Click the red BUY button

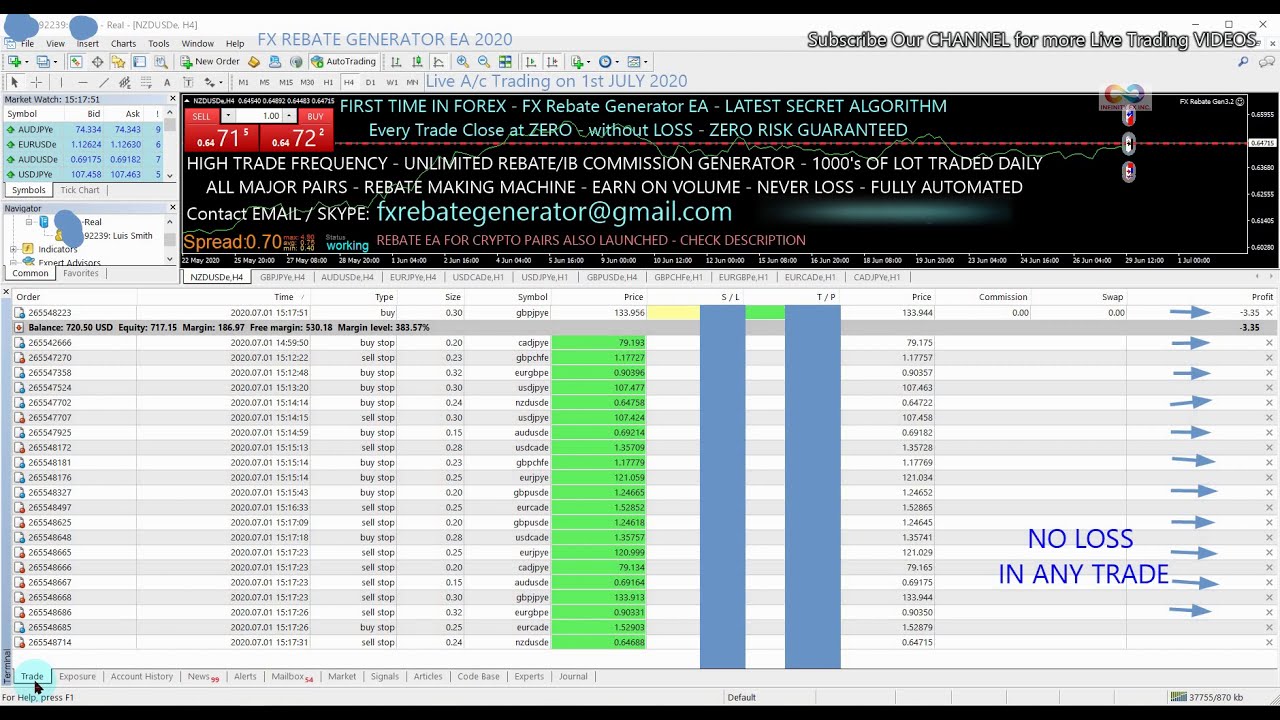[315, 116]
